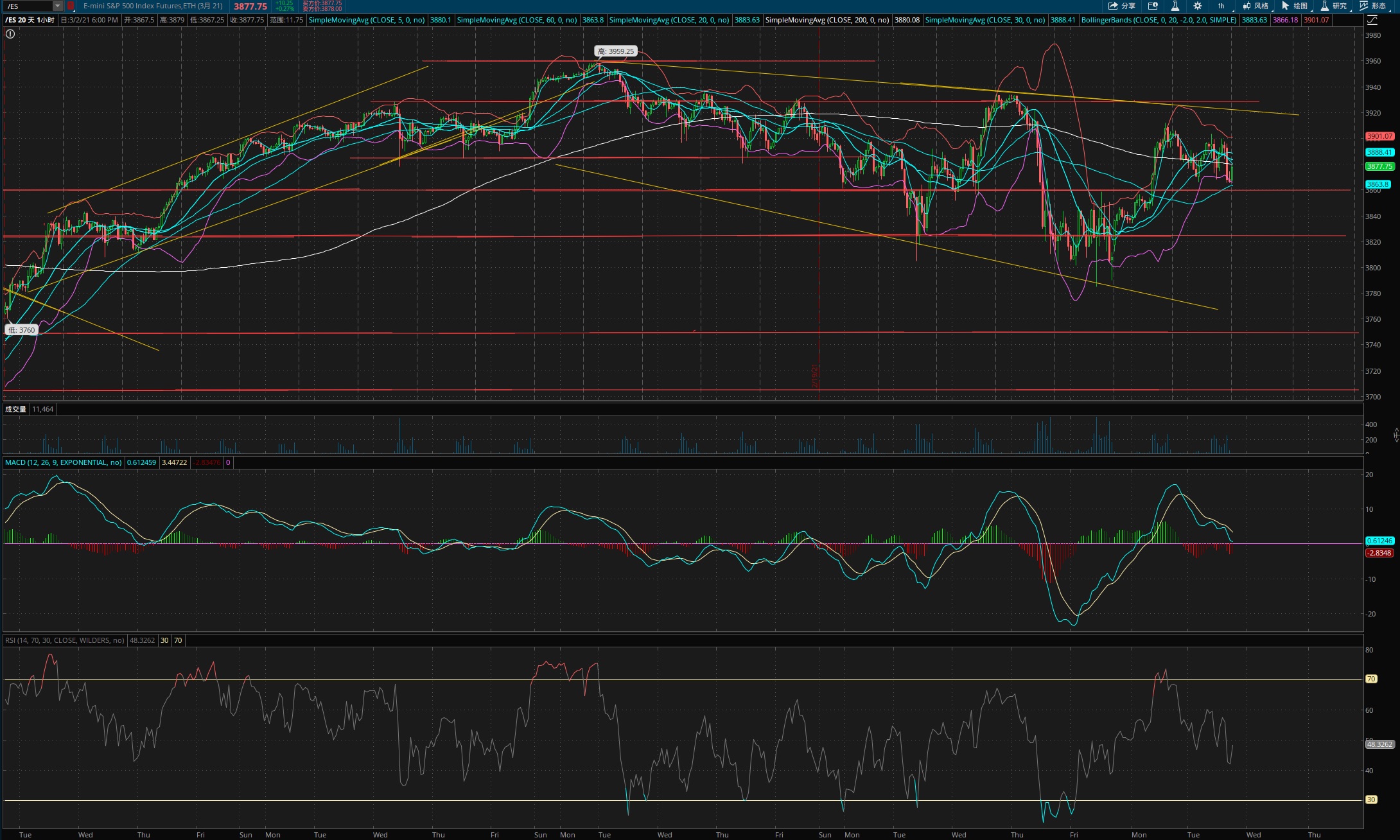Screen dimensions: 1400x840
Task: Click the 买方价 bid price text
Action: [322, 3]
